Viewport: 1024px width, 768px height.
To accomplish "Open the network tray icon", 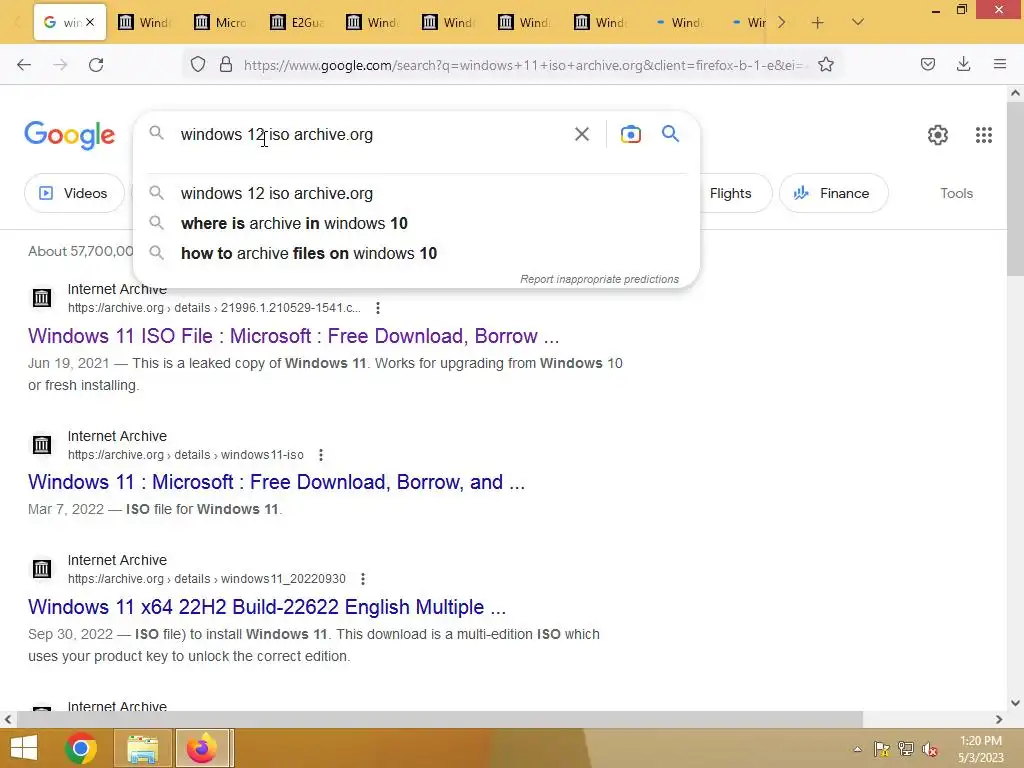I will [906, 749].
